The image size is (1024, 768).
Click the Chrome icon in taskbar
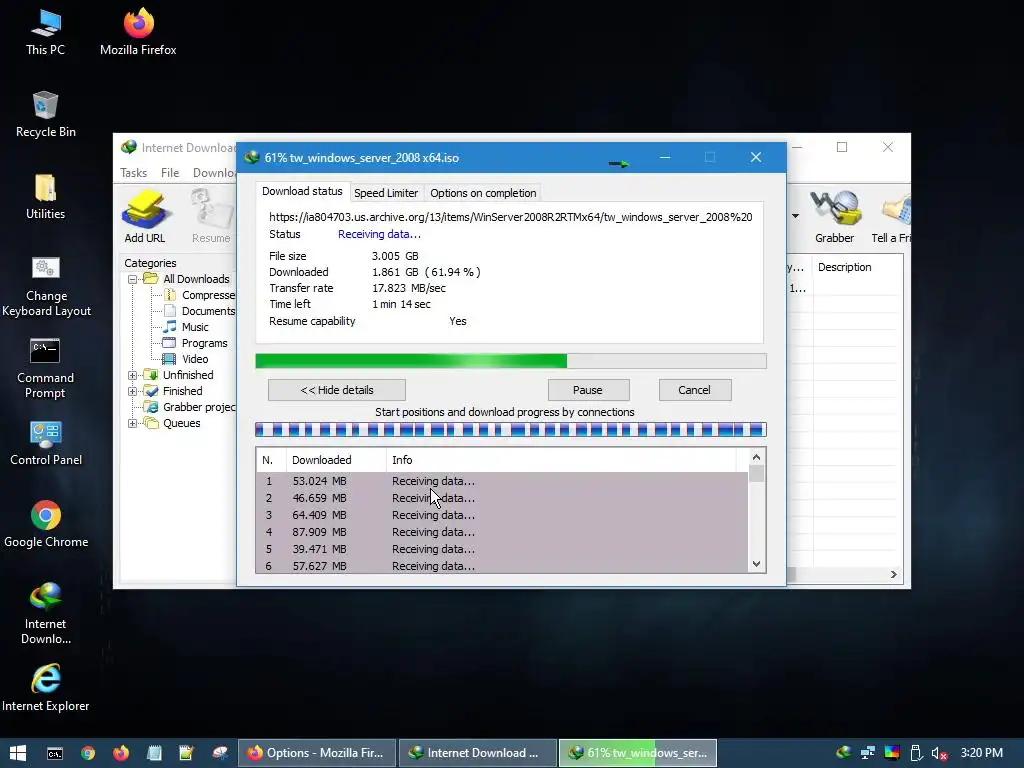(88, 753)
